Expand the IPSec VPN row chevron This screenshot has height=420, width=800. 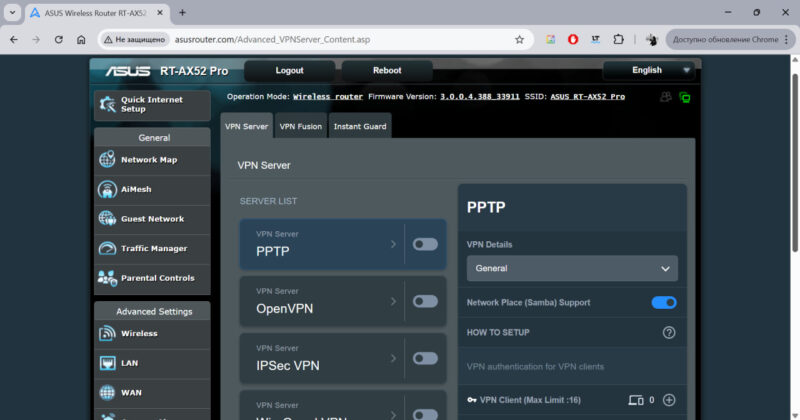click(393, 359)
